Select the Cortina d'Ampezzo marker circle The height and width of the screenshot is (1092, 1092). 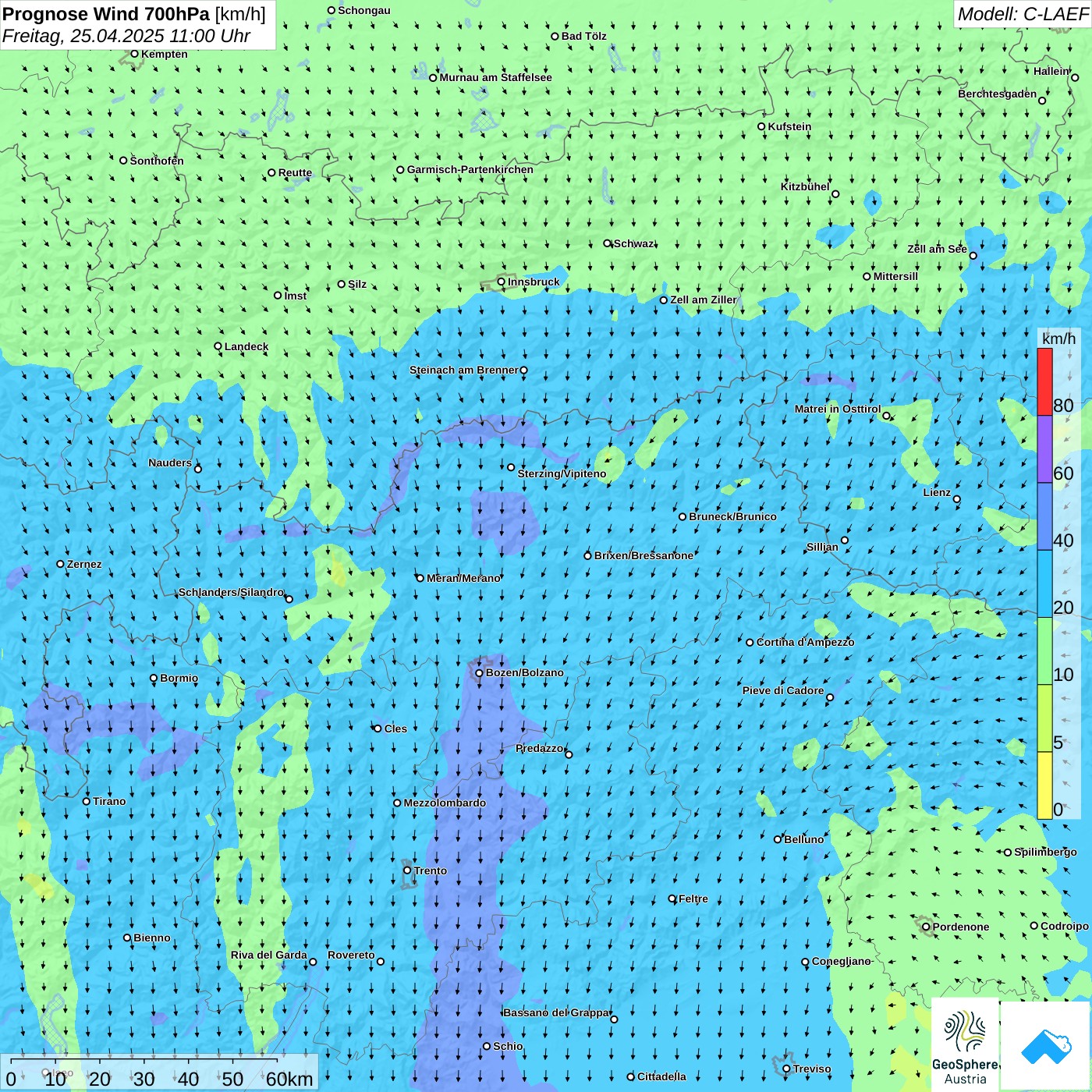[750, 643]
